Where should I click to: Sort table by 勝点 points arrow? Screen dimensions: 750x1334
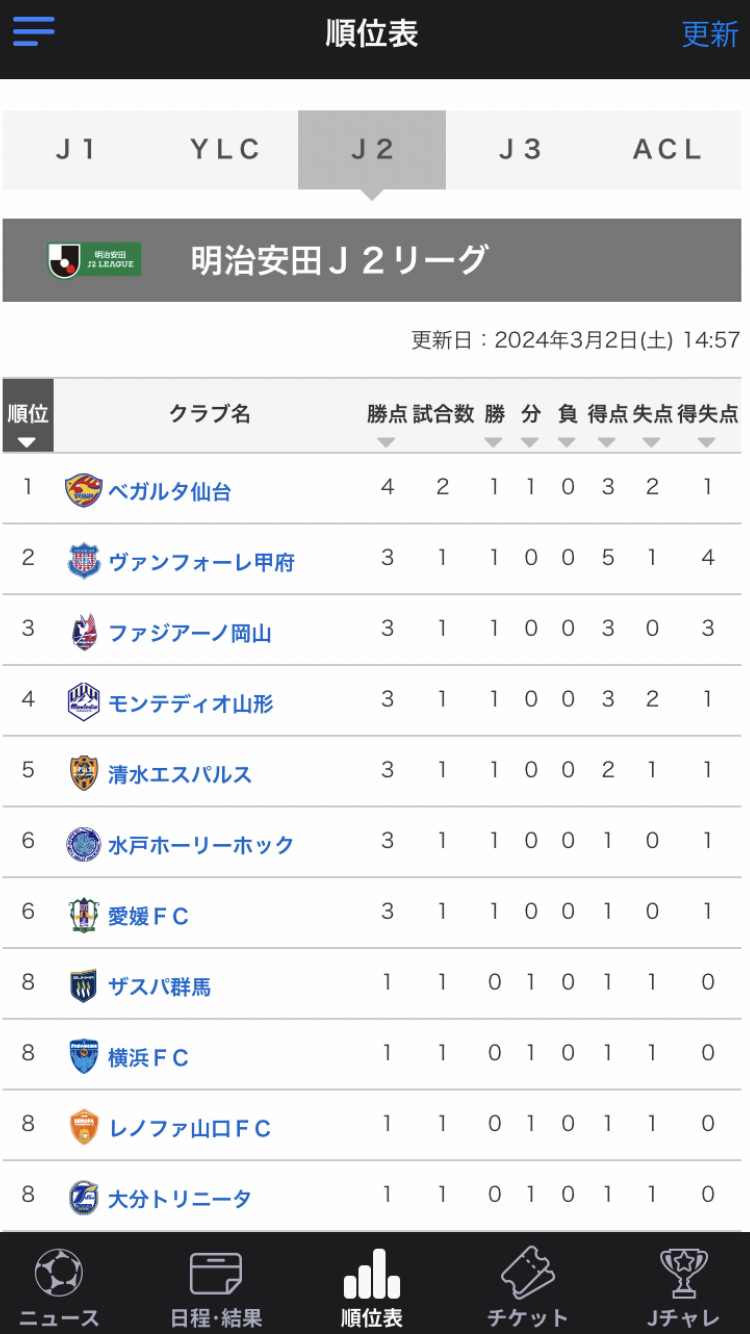point(386,442)
